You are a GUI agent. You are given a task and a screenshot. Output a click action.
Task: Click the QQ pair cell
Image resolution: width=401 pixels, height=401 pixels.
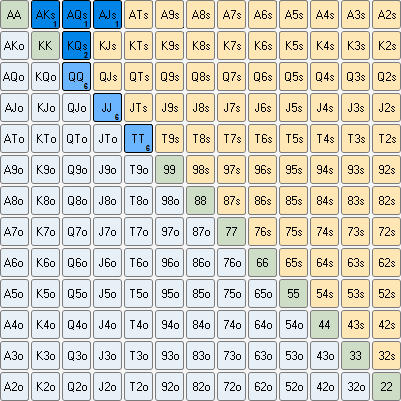click(x=77, y=77)
